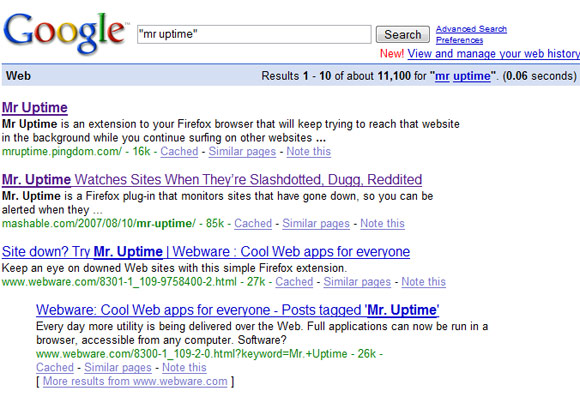580x397 pixels.
Task: Click the webware.com/8300-1_109-2-0.html?keyword URL text
Action: coord(192,354)
